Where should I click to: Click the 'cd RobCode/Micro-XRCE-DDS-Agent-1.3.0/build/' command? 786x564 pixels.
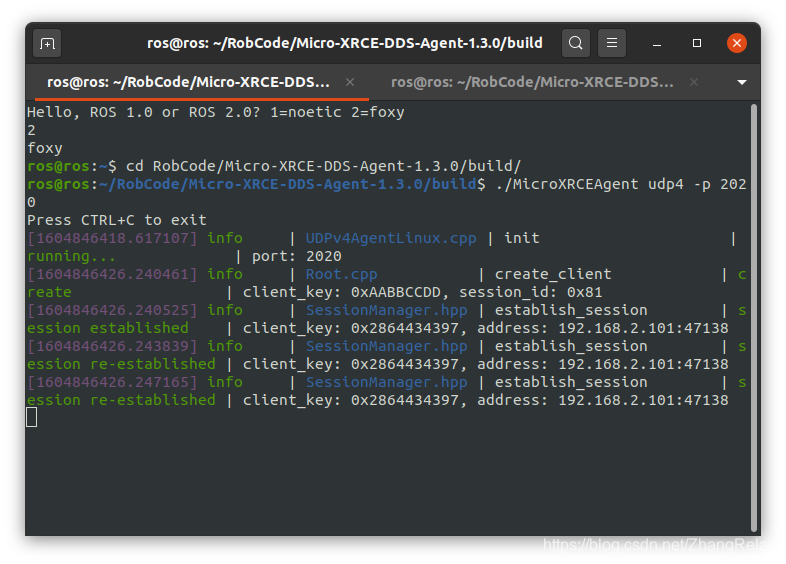pos(323,166)
